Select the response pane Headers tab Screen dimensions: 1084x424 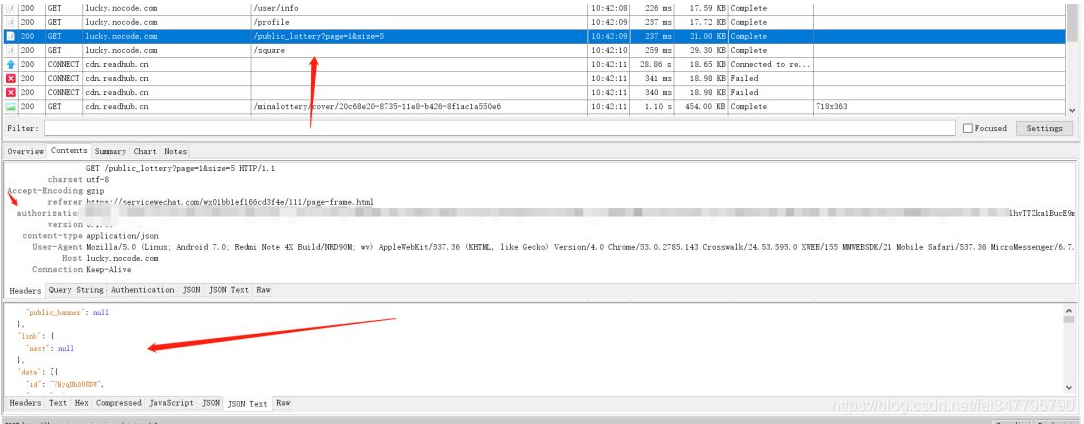click(25, 403)
